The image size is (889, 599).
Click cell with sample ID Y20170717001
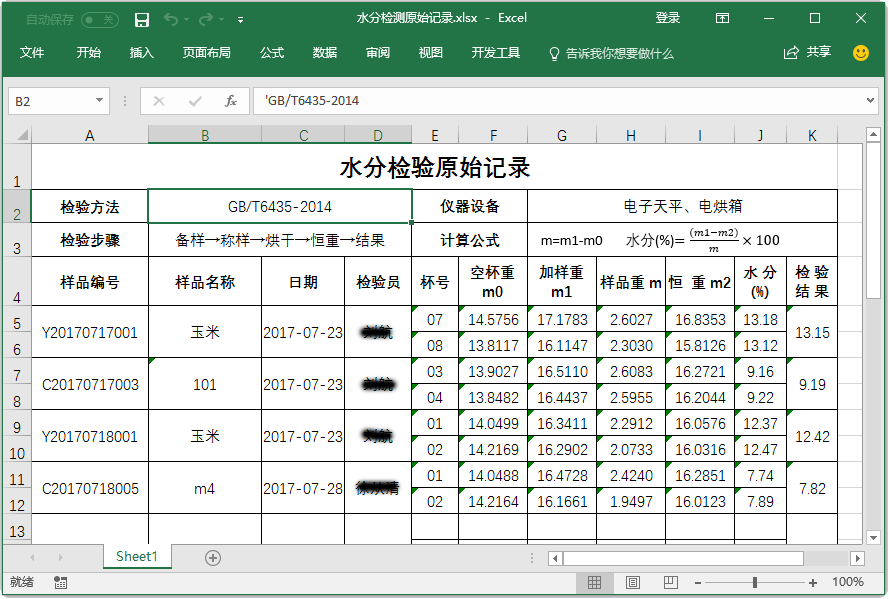click(90, 332)
